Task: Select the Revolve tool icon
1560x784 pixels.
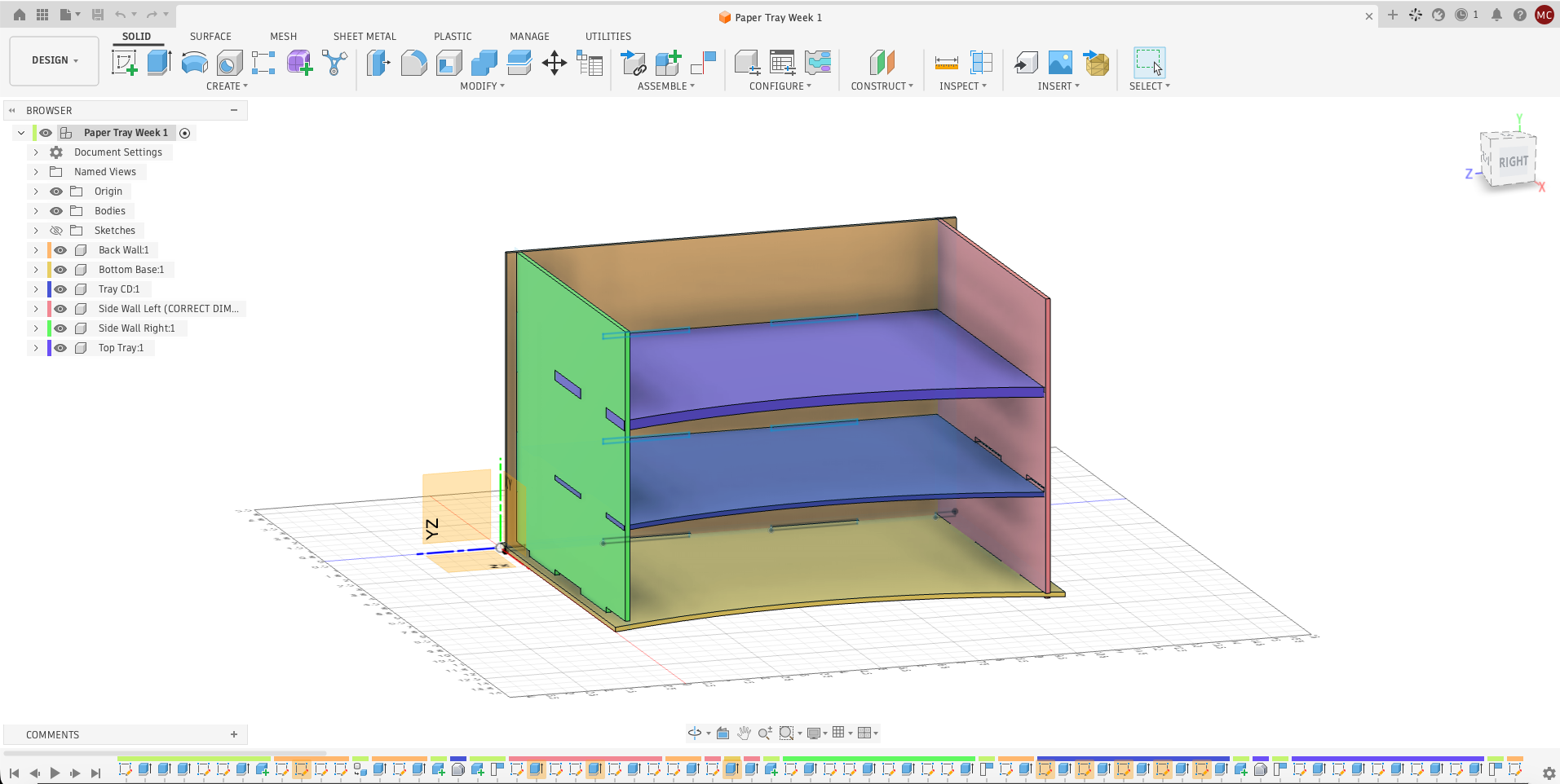Action: click(x=194, y=63)
